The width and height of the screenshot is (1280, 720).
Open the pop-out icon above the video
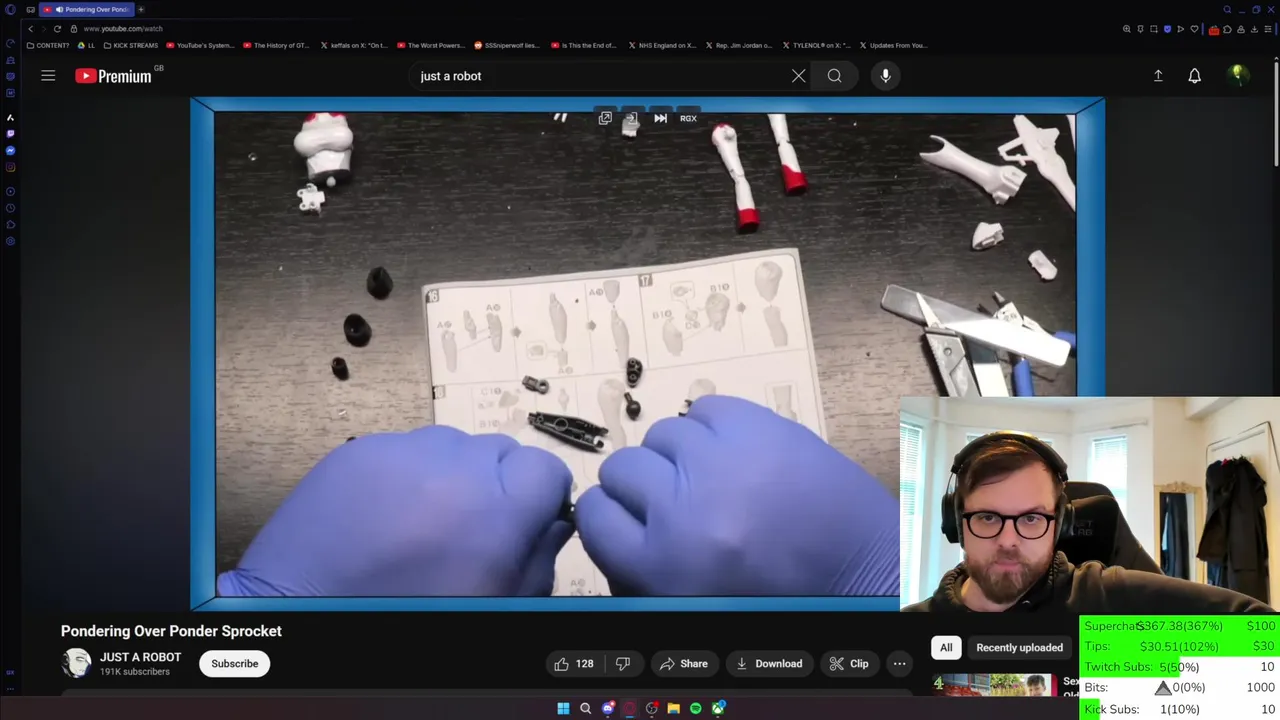click(605, 118)
